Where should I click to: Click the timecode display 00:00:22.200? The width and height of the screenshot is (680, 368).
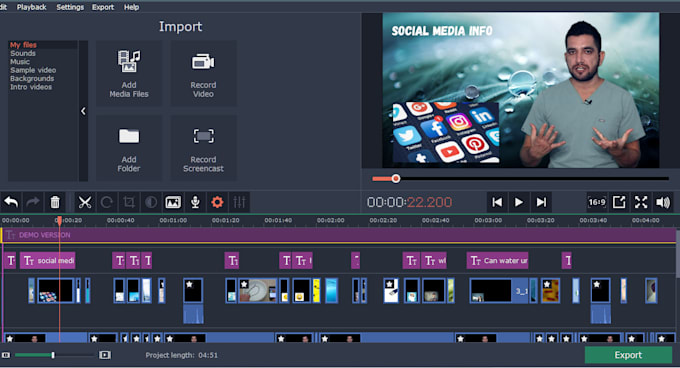click(409, 202)
